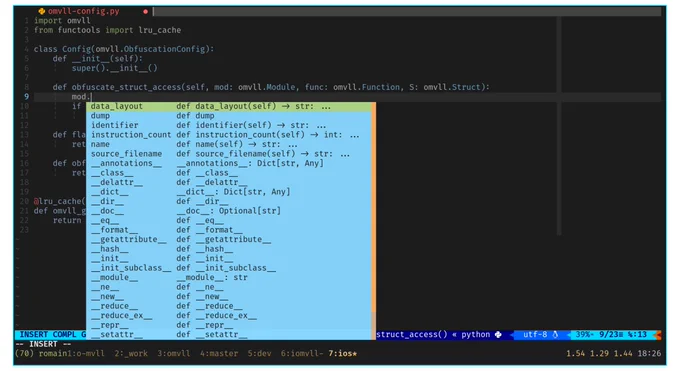This screenshot has width=680, height=371.
Task: Select __class__ completion entry
Action: tap(229, 173)
